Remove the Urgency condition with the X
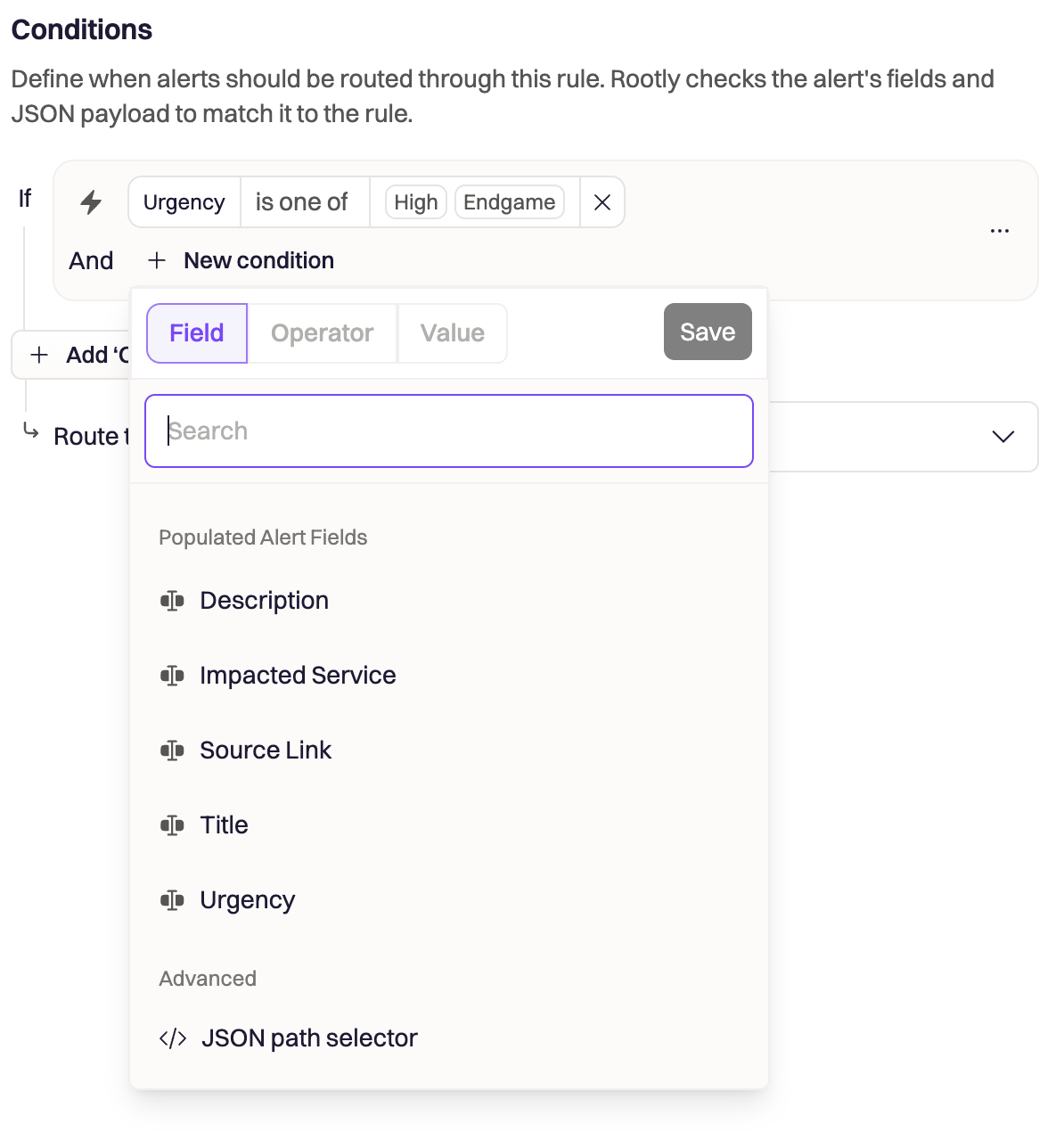This screenshot has height=1132, width=1064. [x=602, y=202]
